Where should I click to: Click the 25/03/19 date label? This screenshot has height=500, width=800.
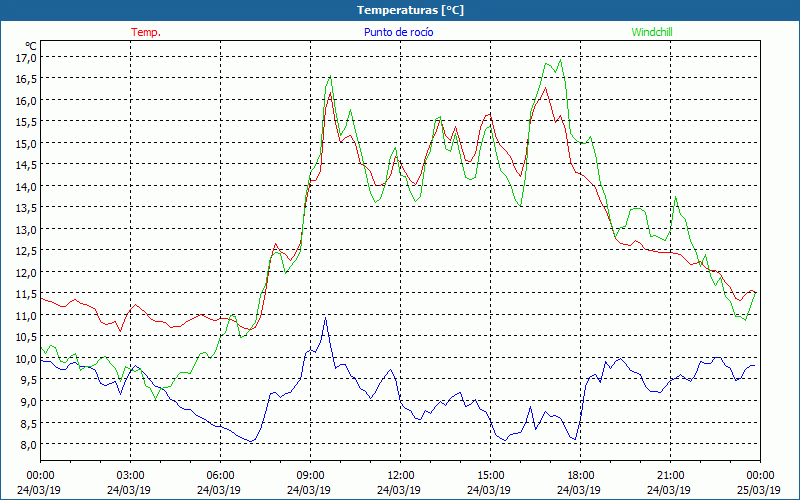[x=759, y=490]
